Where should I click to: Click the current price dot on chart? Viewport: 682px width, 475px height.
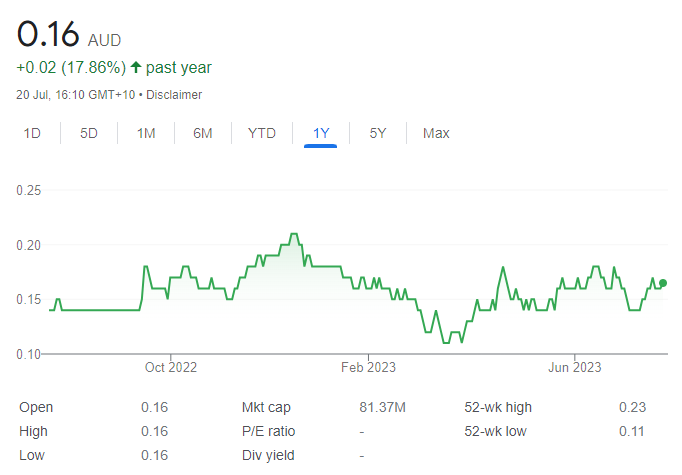663,283
